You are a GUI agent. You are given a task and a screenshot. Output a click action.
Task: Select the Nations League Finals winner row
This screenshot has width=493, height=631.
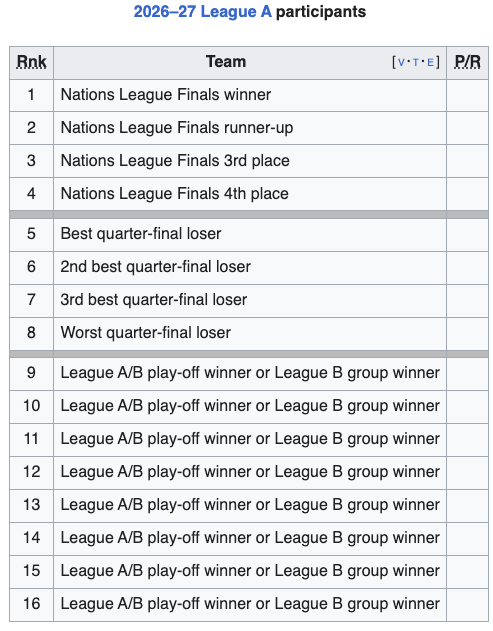point(249,95)
